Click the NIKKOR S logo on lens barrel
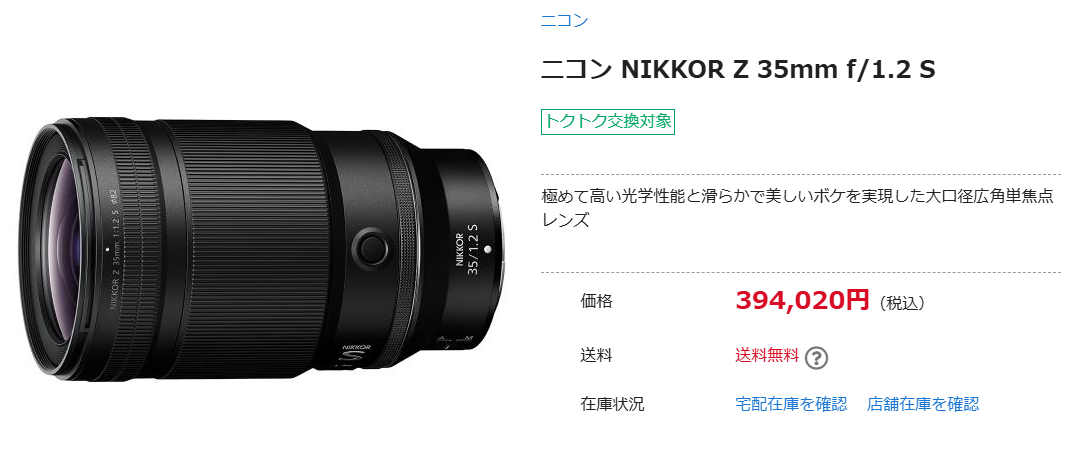Viewport: 1067px width, 452px height. 357,351
